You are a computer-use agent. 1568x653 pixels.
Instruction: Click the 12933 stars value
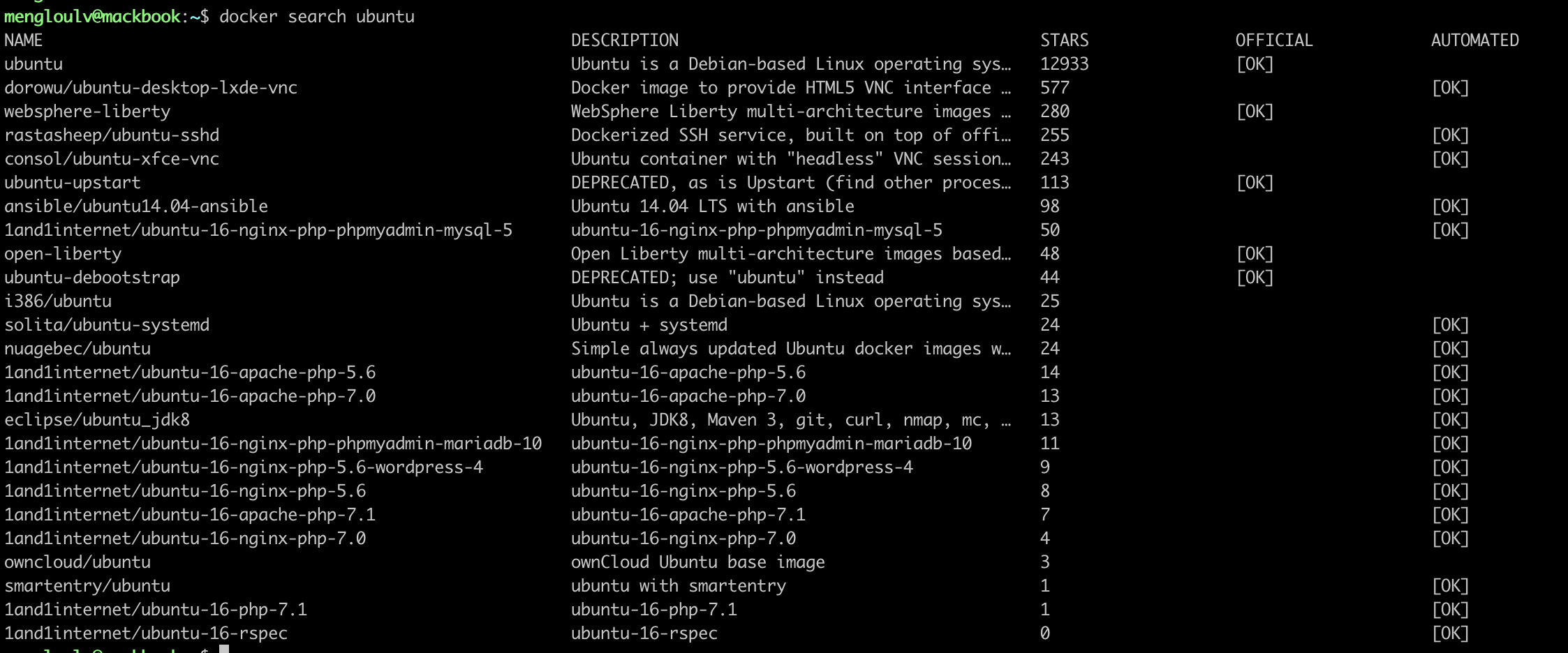pos(1065,64)
